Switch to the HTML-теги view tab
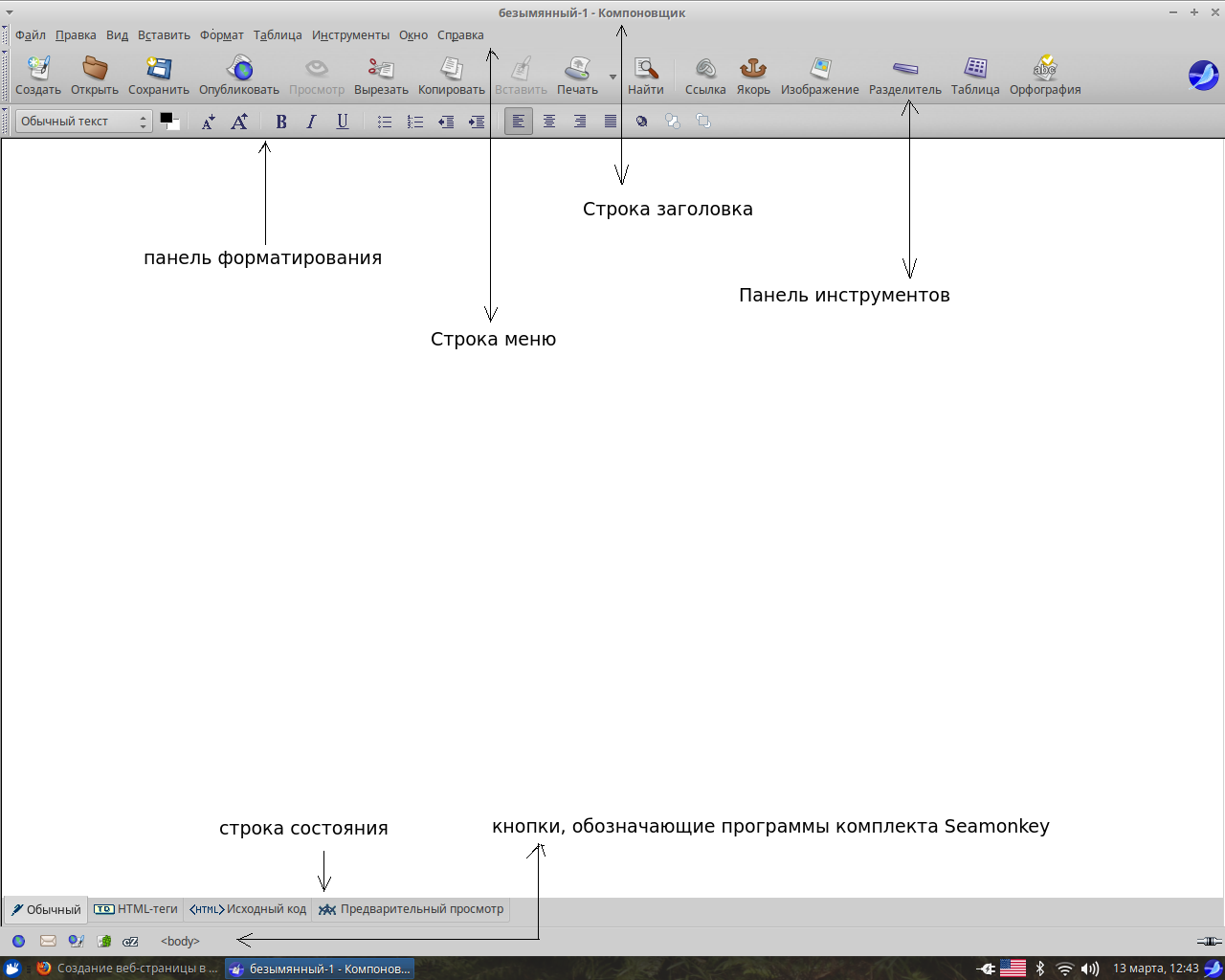 (x=136, y=909)
